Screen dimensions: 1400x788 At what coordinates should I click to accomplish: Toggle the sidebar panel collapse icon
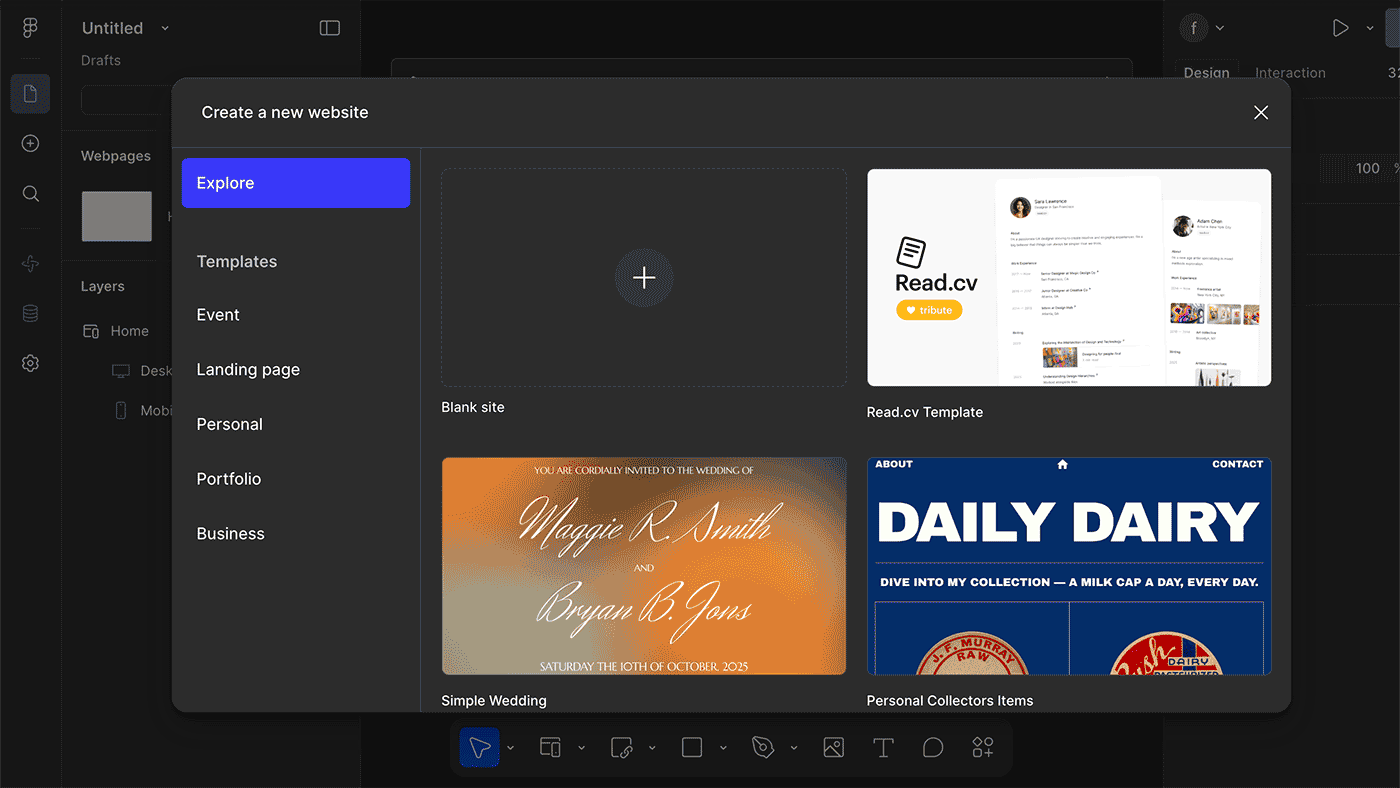330,28
